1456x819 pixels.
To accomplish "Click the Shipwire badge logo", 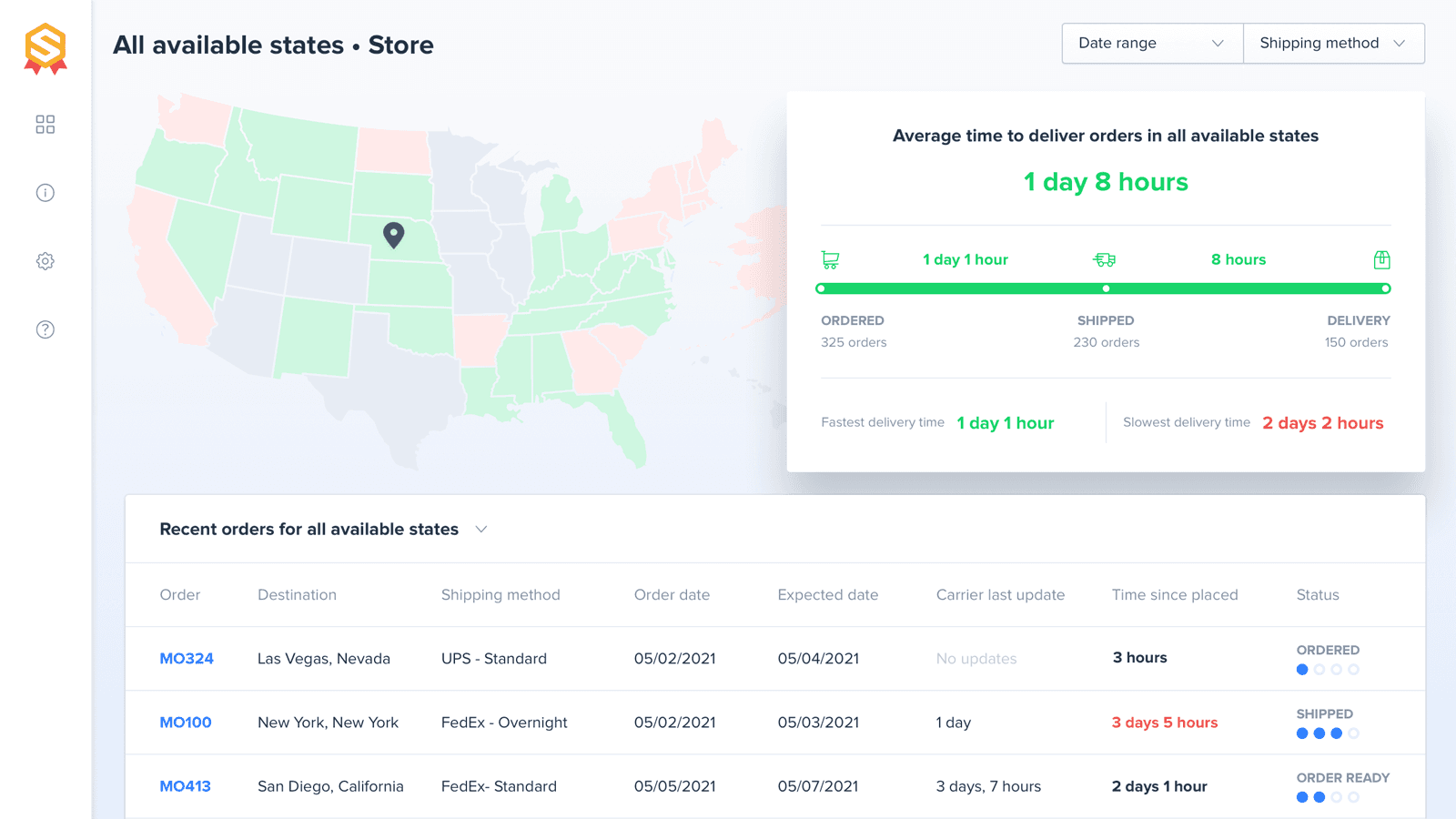I will (45, 47).
